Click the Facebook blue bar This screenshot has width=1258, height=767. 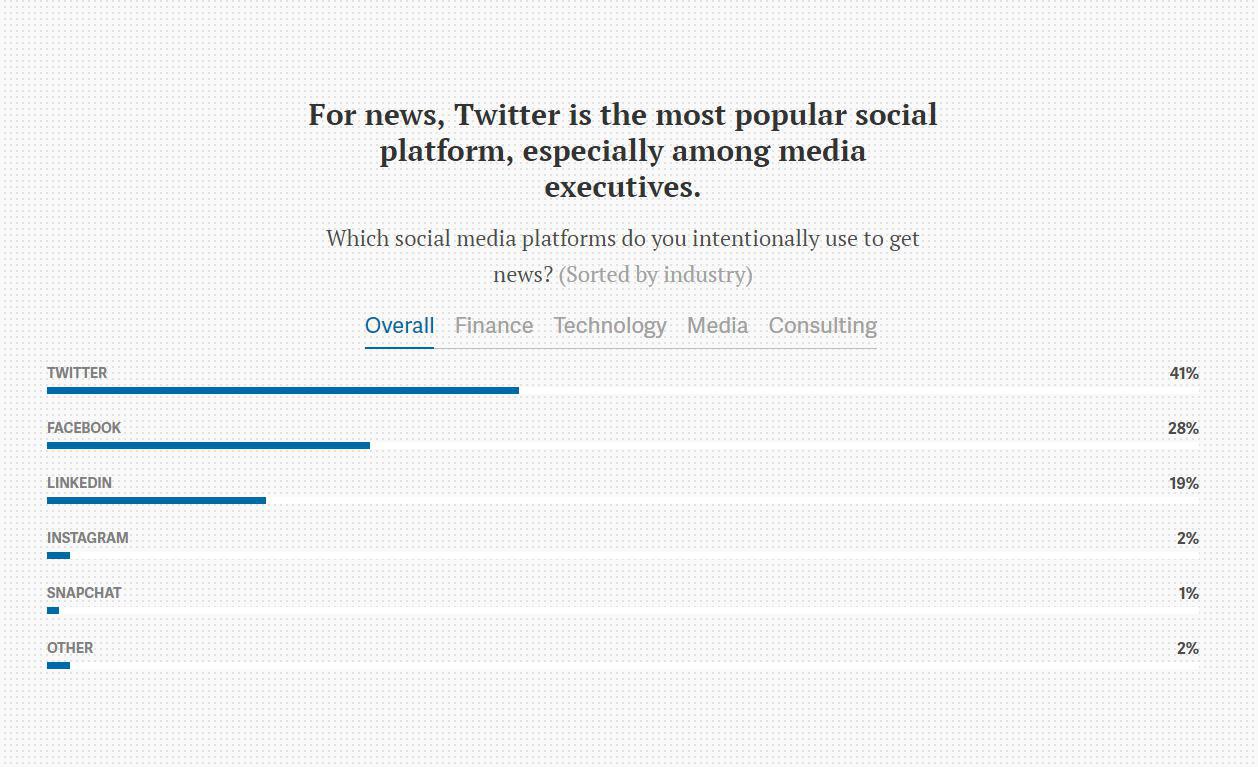coord(208,445)
